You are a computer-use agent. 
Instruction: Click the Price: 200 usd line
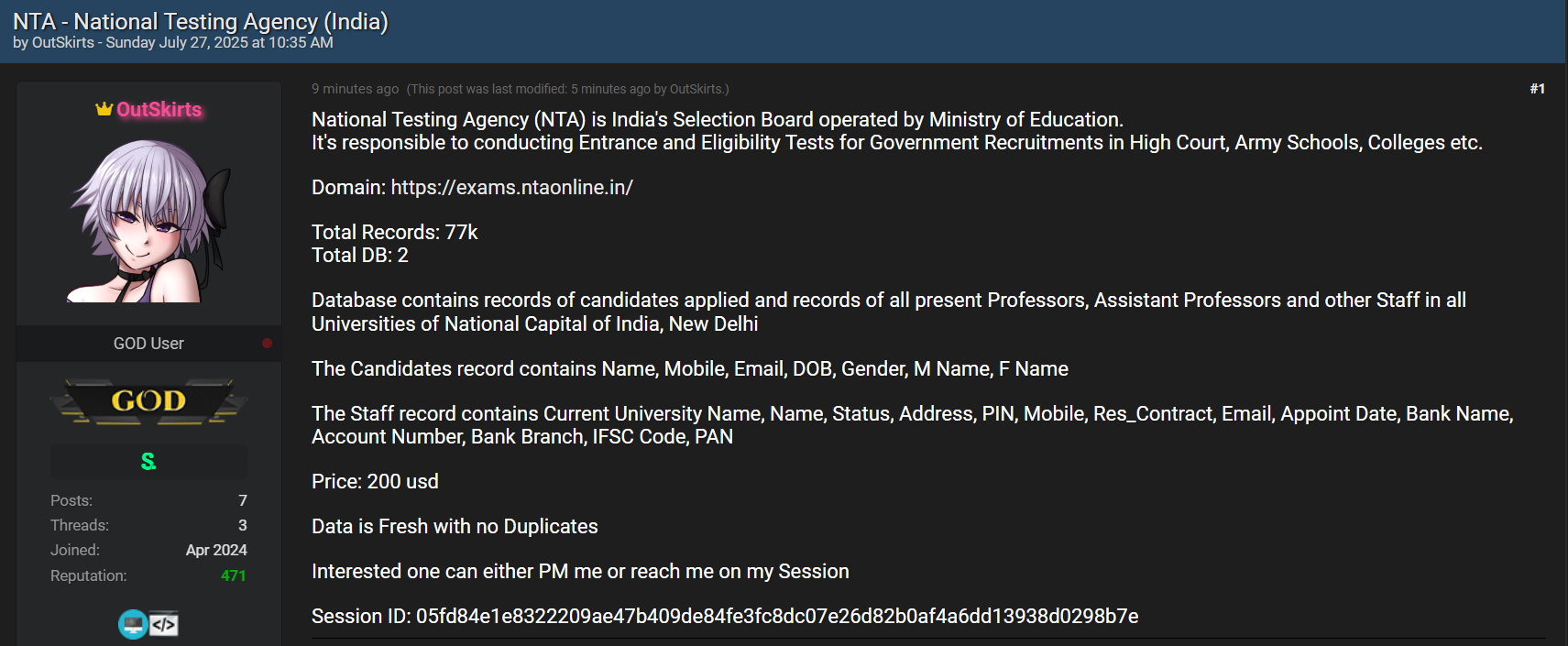tap(375, 481)
